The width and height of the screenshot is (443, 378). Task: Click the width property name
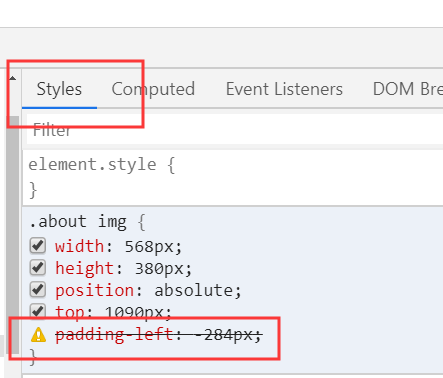pos(79,246)
